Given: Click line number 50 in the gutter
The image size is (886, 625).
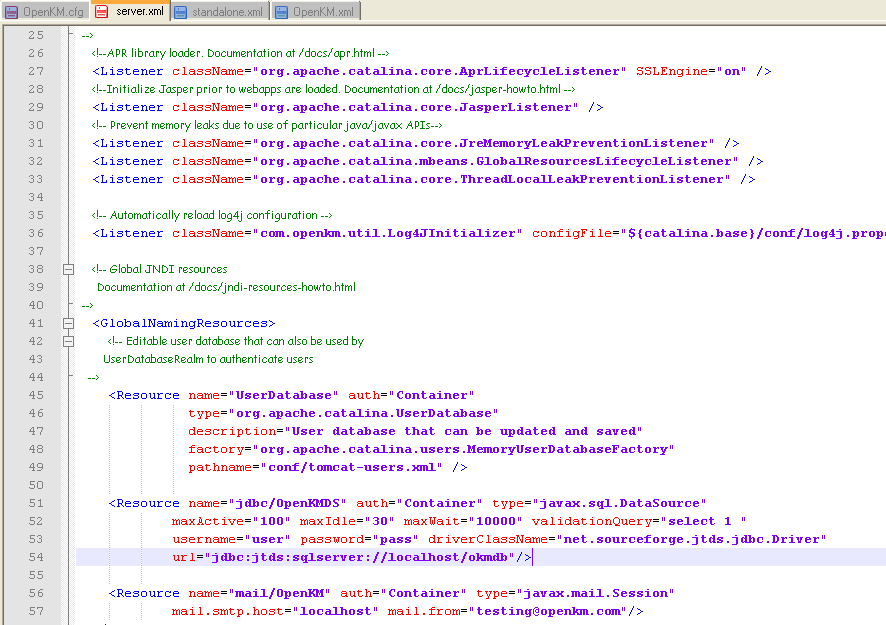Looking at the screenshot, I should pos(35,485).
